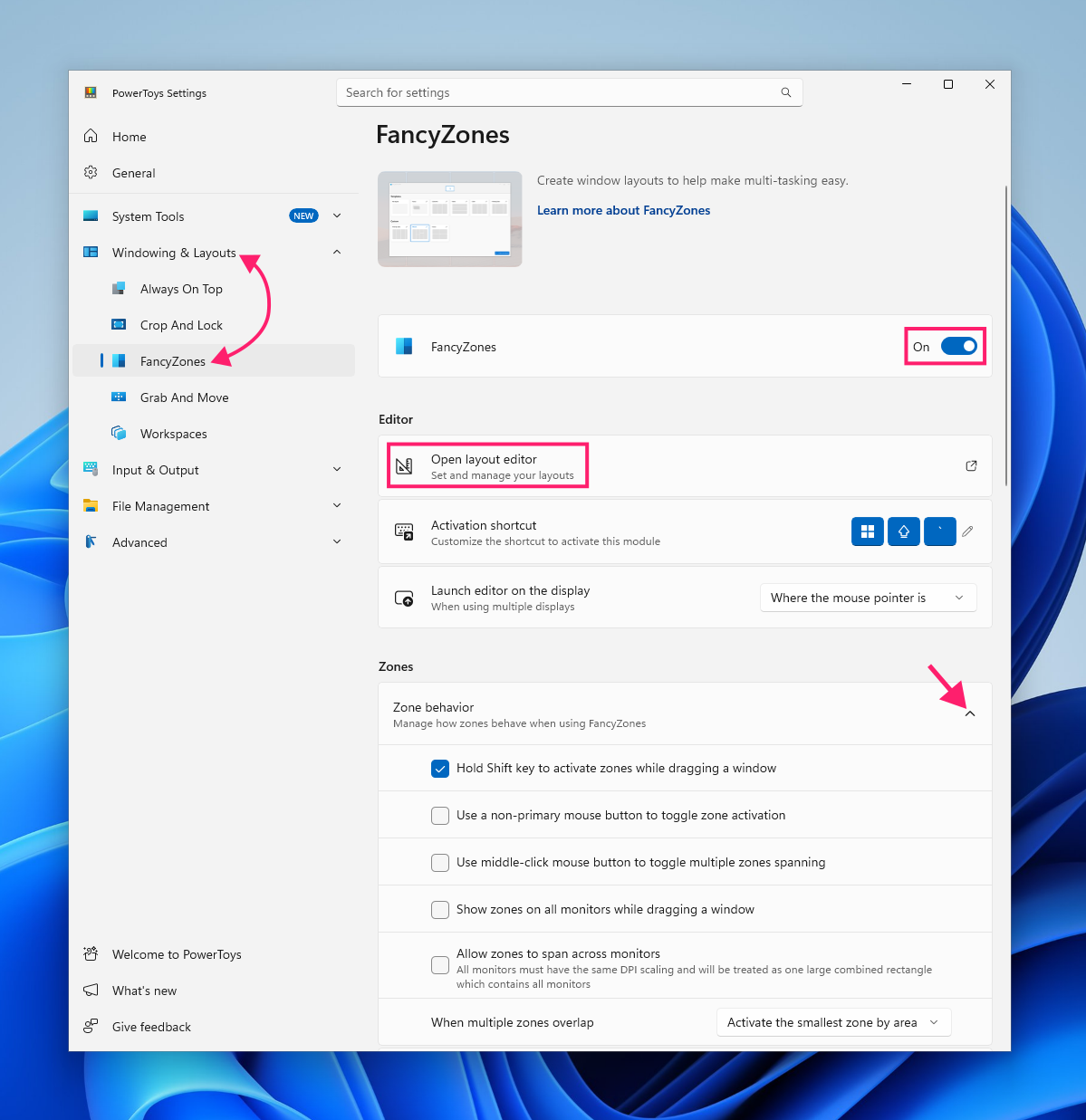Enable non-primary mouse button zone activation
The image size is (1086, 1120).
click(440, 816)
